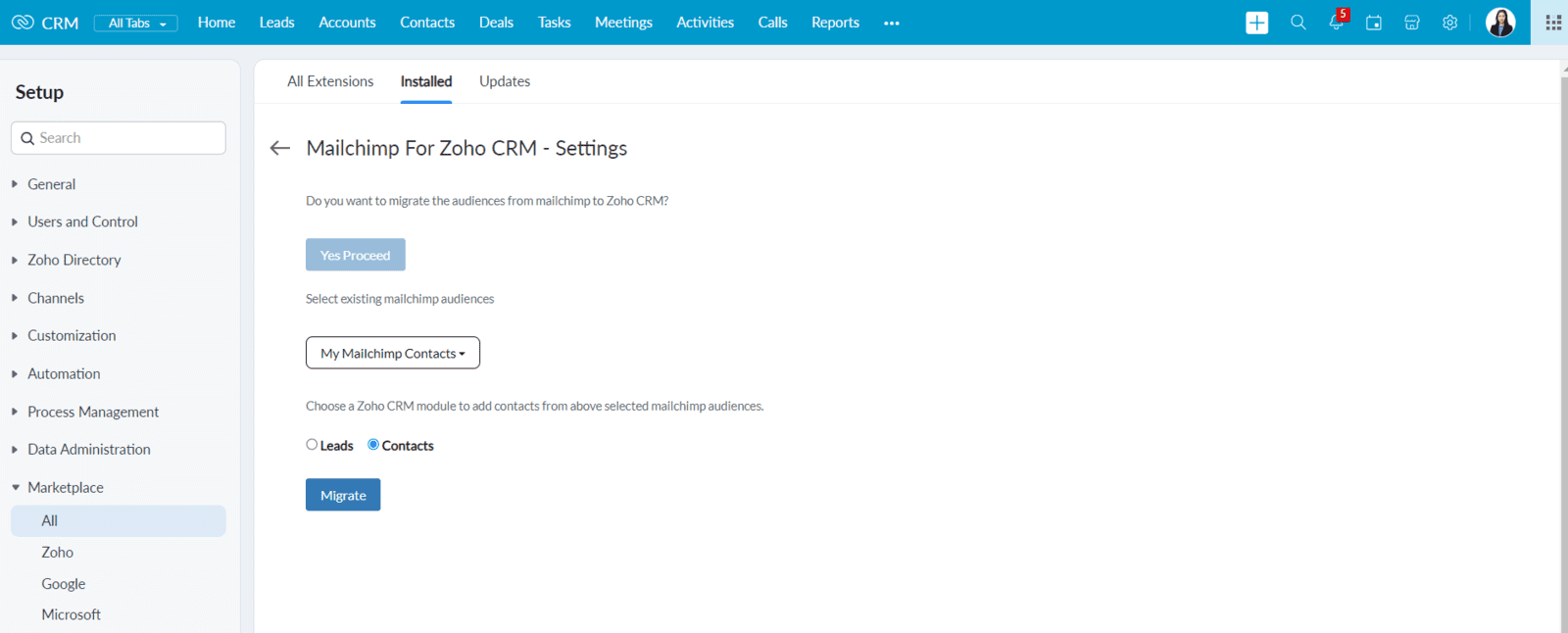Open the Meetings module tab

pos(623,23)
